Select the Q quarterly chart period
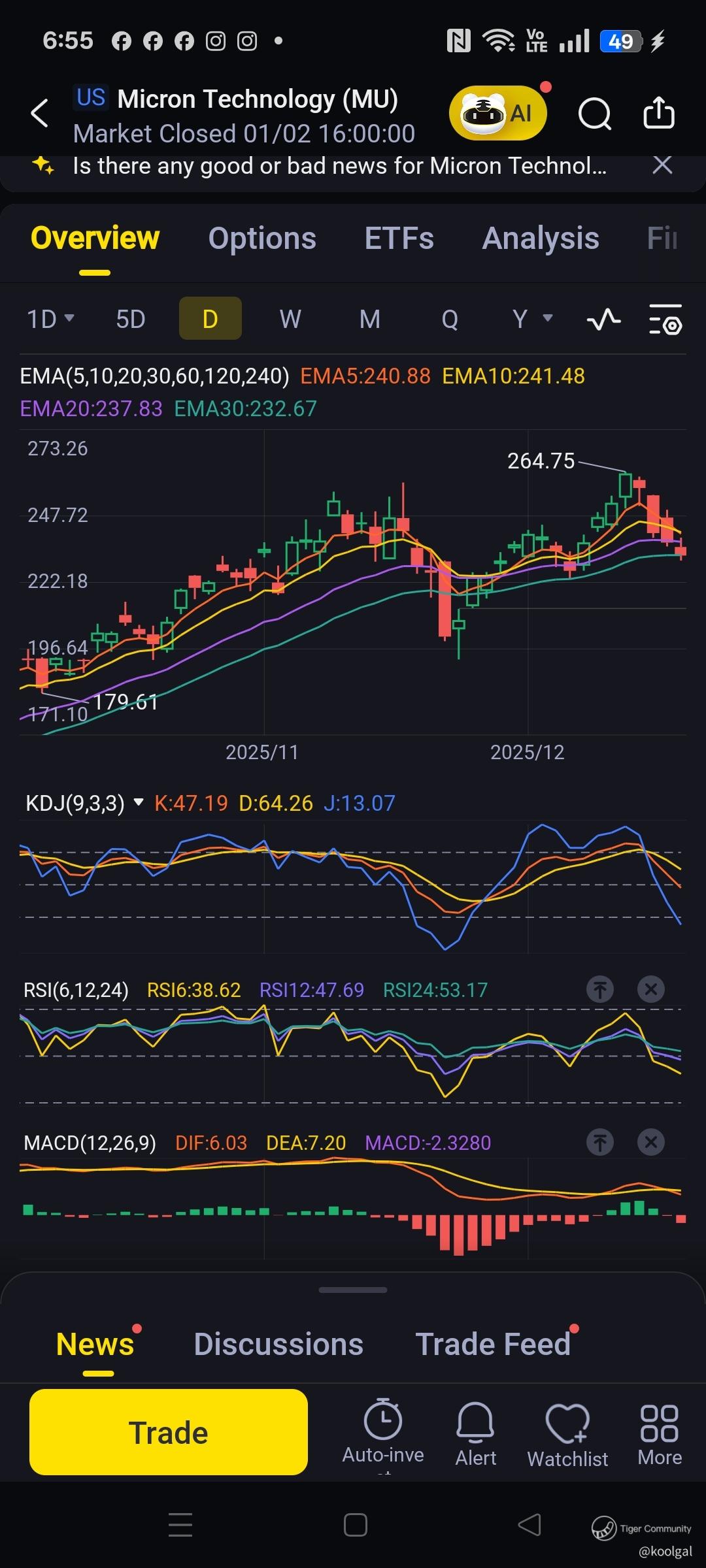706x1568 pixels. [450, 319]
